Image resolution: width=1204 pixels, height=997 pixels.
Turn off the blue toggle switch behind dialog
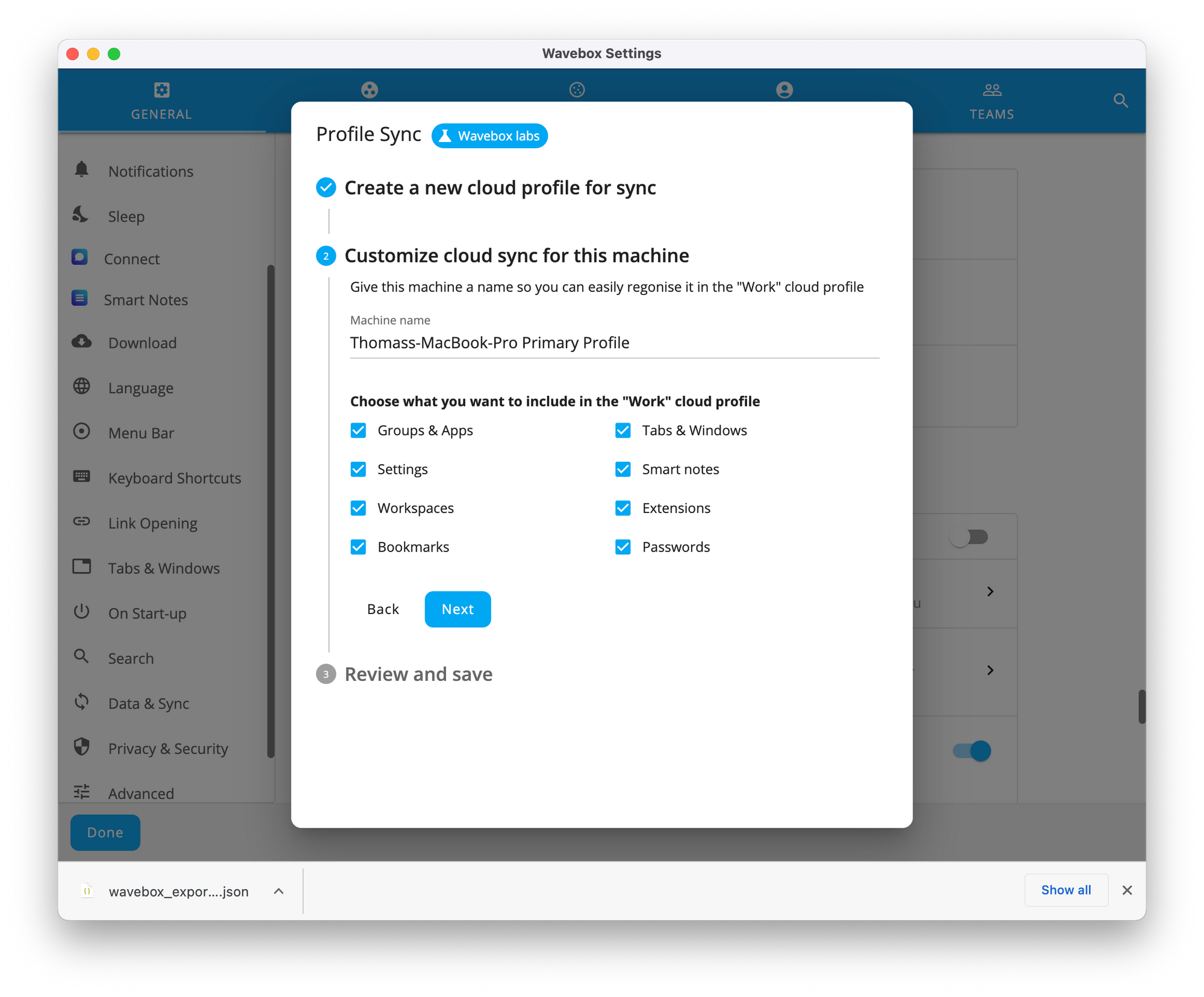(x=972, y=751)
